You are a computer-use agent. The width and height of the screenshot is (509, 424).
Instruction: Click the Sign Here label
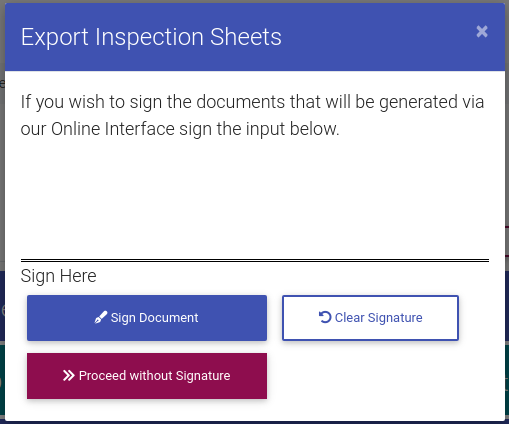click(58, 276)
